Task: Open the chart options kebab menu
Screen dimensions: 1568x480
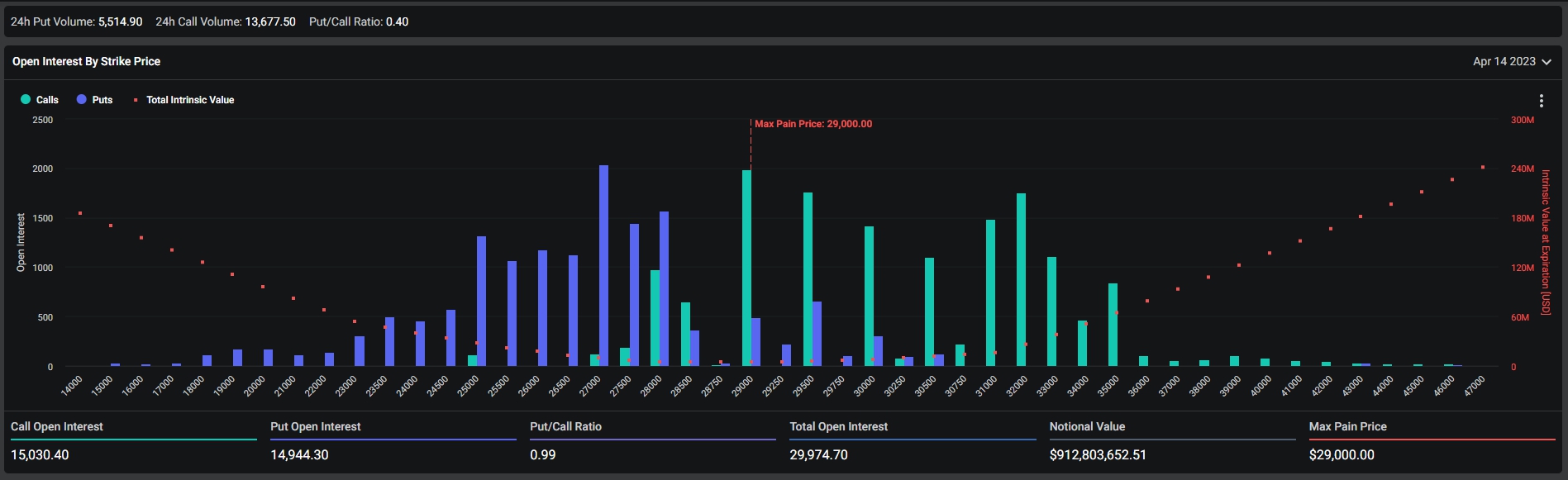Action: click(x=1541, y=101)
